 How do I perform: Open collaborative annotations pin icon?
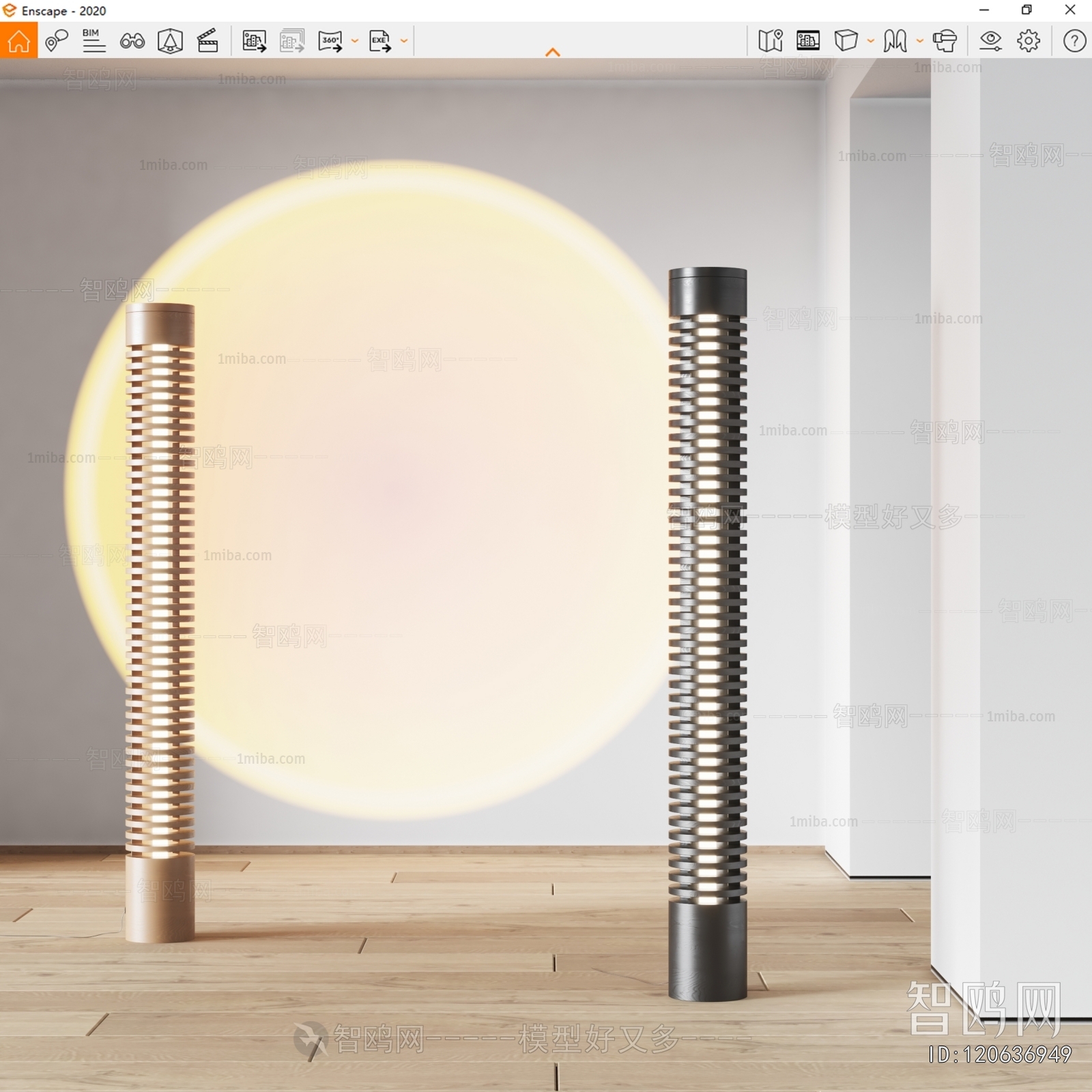tap(57, 41)
